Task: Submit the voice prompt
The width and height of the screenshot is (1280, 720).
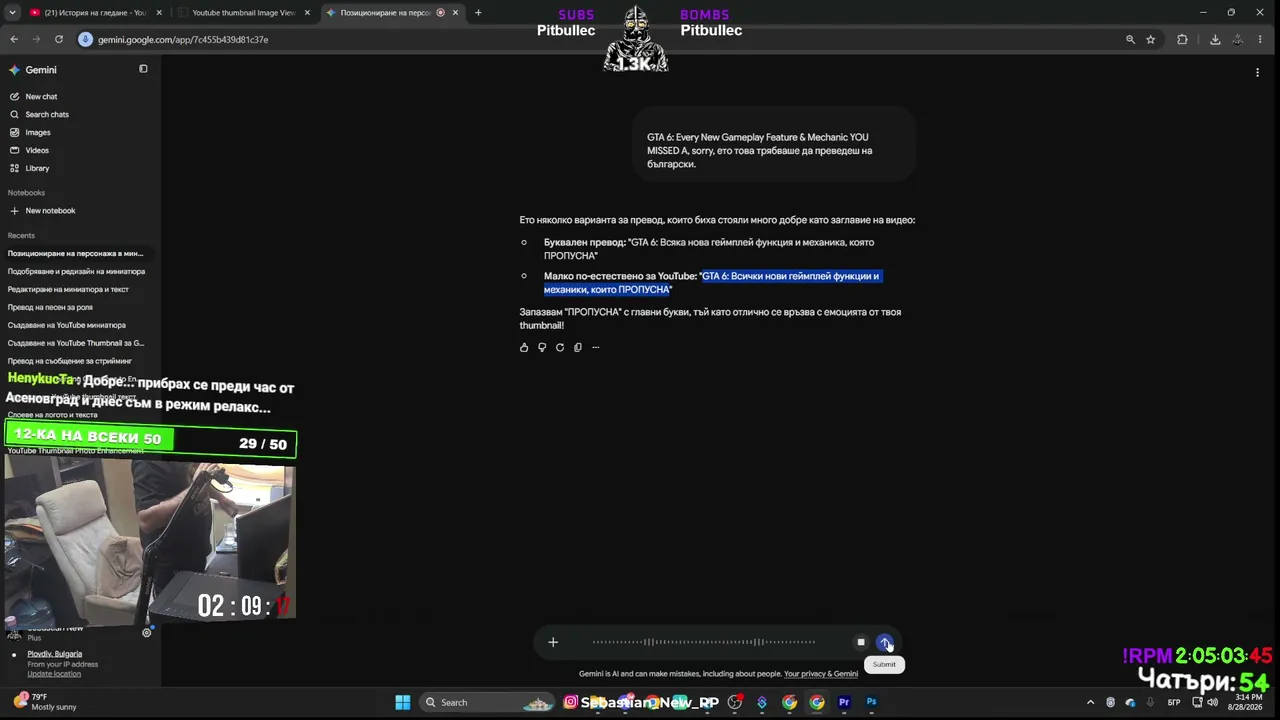Action: 885,642
